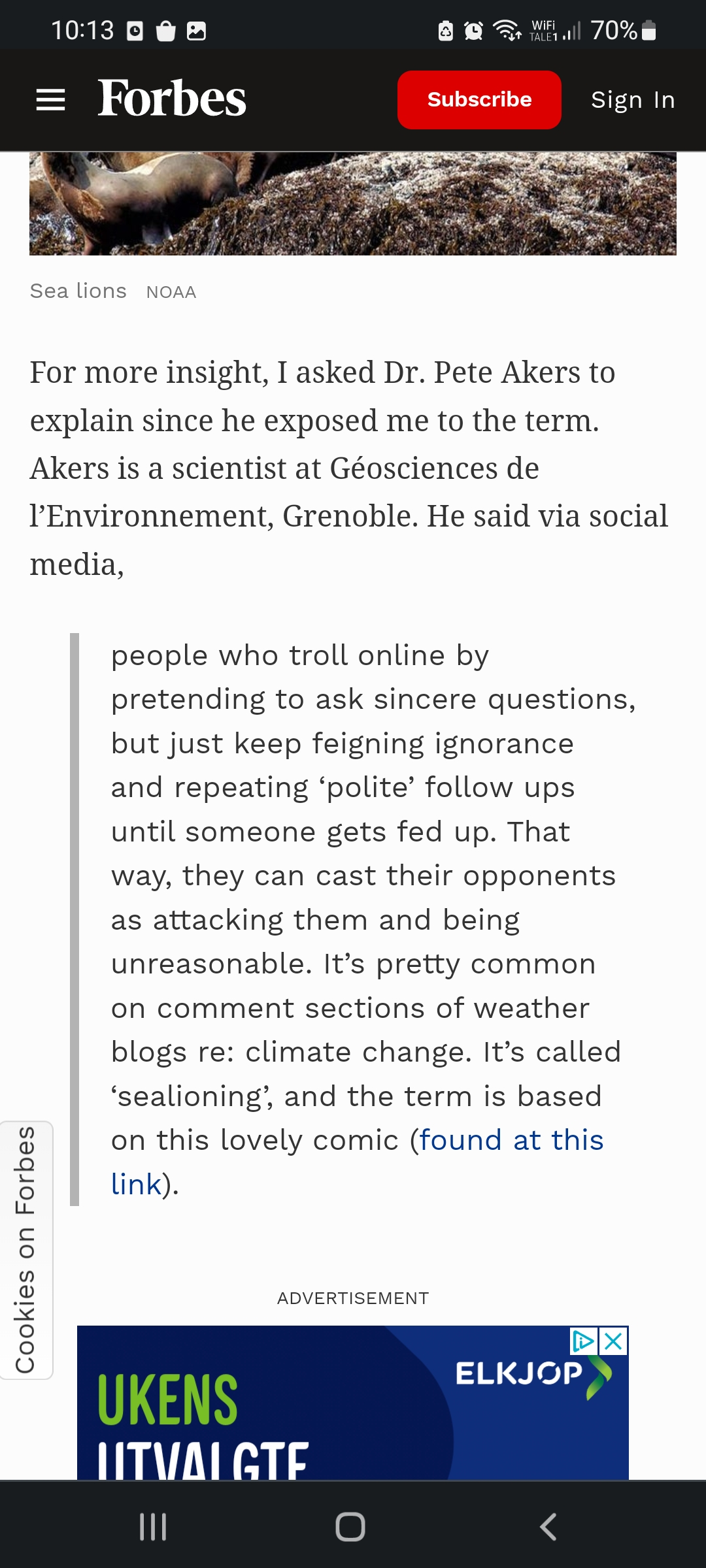Tap the battery percentage indicator
Screen dimensions: 706x1568
coord(614,31)
